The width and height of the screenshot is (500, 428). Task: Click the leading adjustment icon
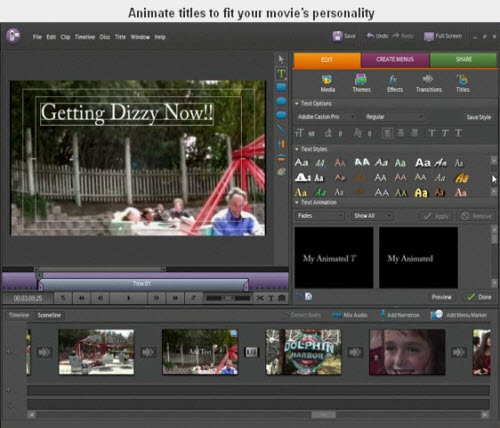point(329,133)
